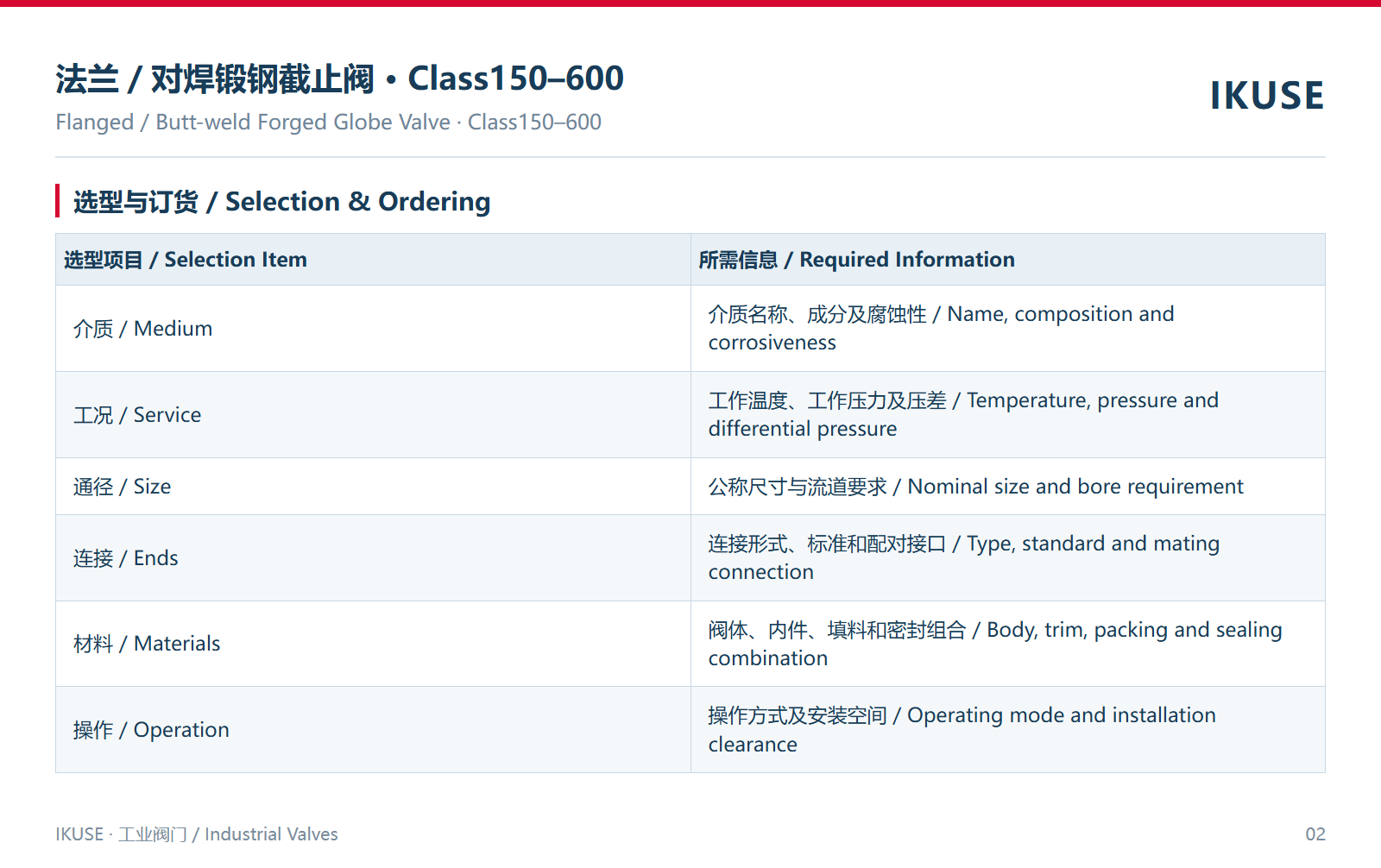Click the Type, standard and mating connection cell

click(x=1008, y=558)
